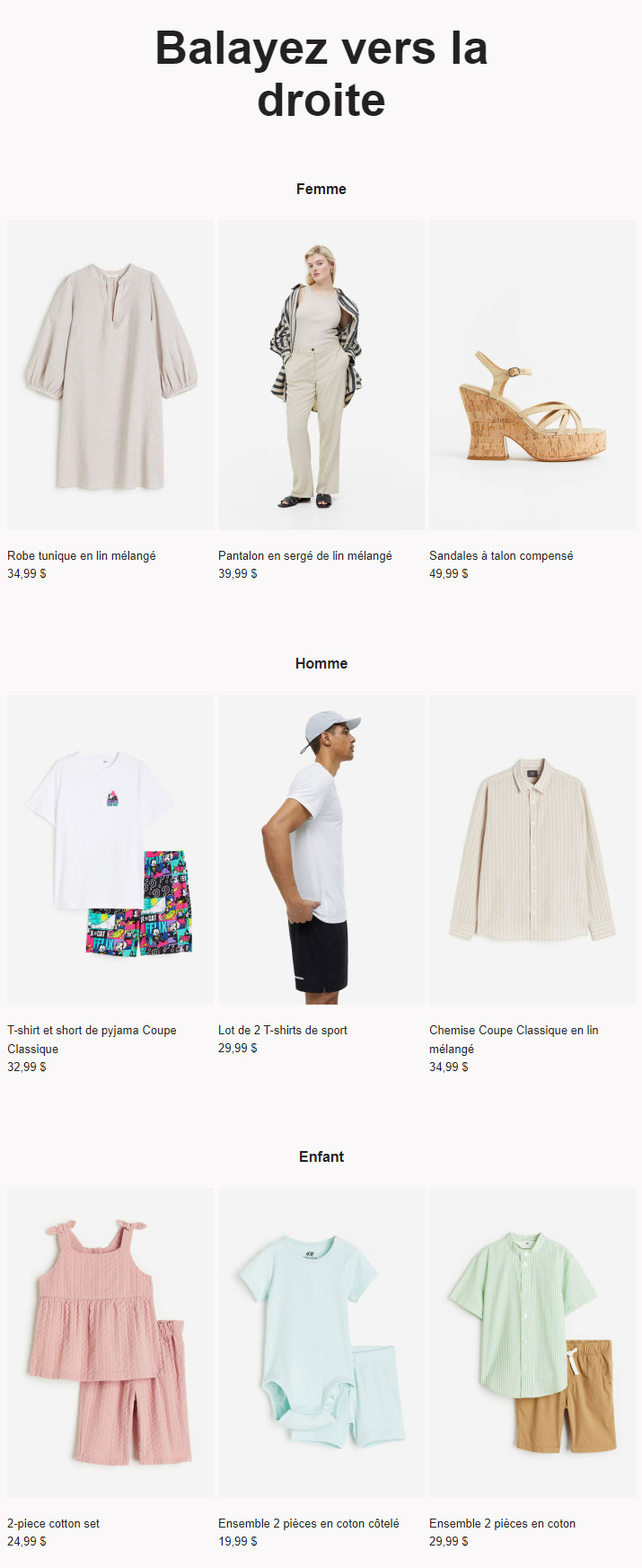Viewport: 642px width, 1568px height.
Task: Click the Balayez vers la droite heading
Action: (321, 74)
